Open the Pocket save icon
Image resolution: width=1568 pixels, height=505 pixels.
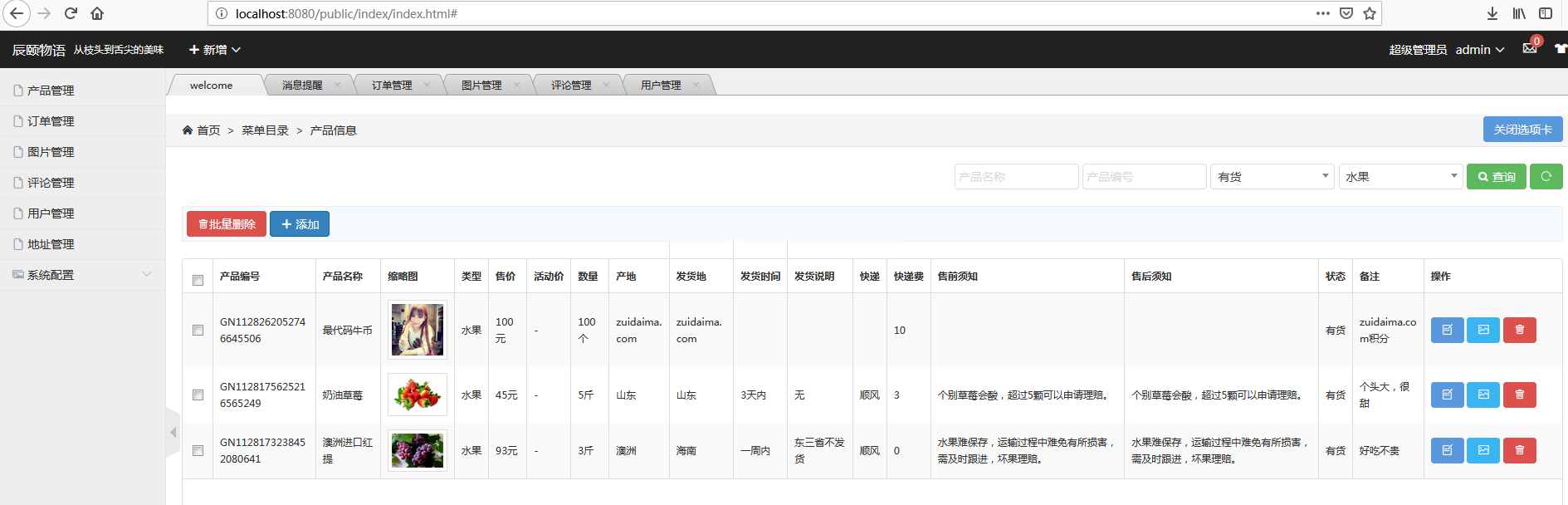click(1346, 13)
